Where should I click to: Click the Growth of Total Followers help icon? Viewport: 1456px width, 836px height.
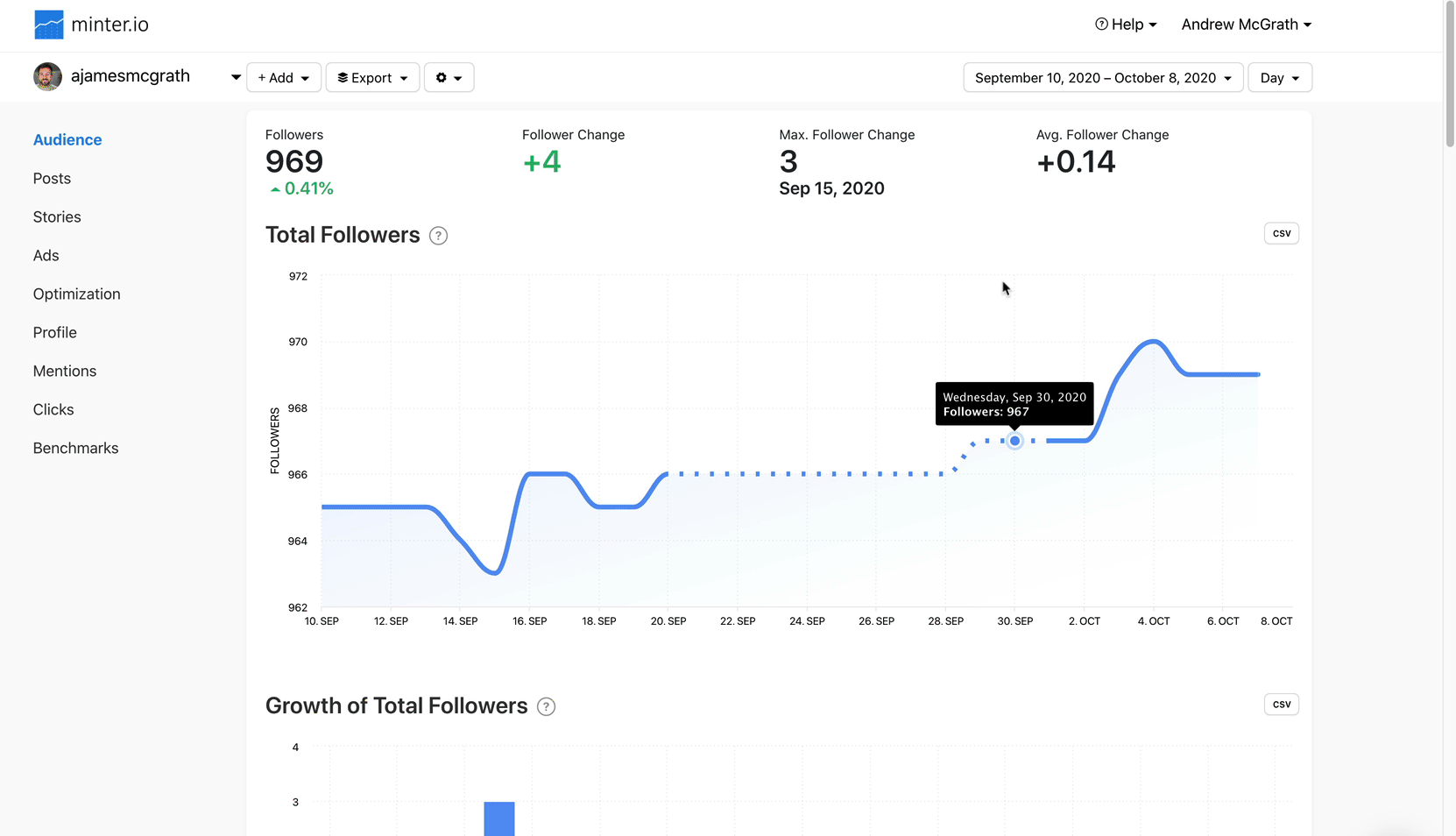[546, 707]
